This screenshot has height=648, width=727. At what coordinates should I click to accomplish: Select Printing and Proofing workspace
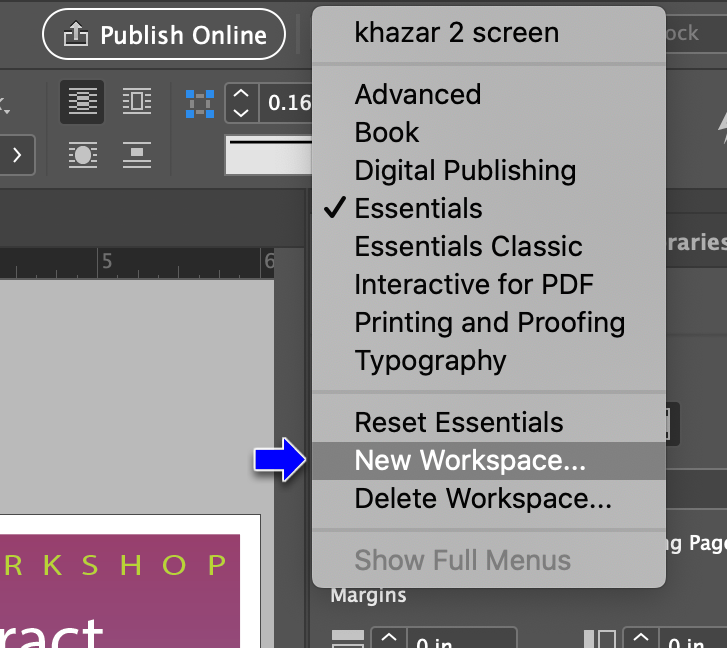489,323
